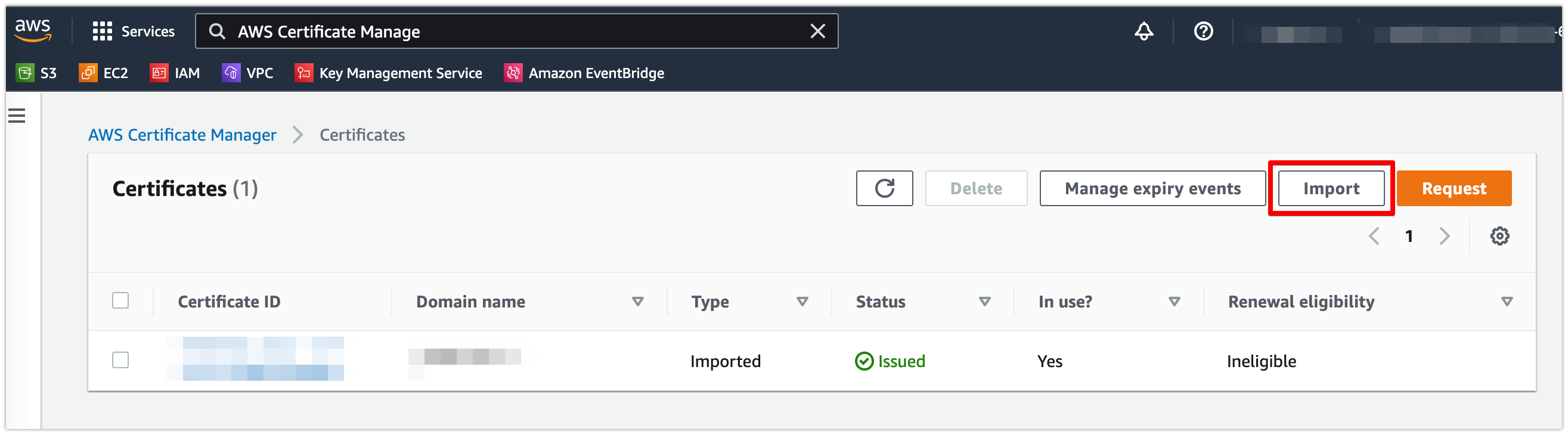Sort by Renewal eligibility arrow
1568x435 pixels.
click(1507, 302)
